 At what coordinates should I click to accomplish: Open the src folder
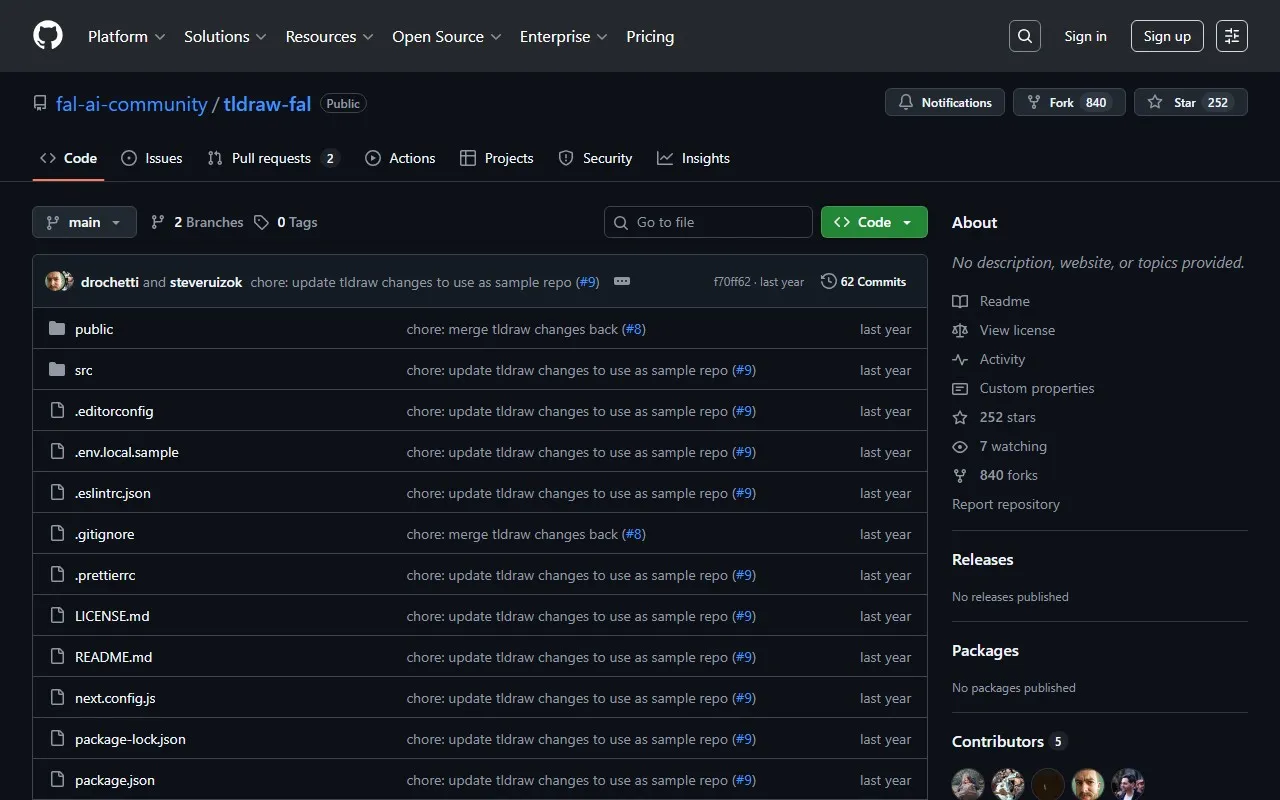pyautogui.click(x=84, y=370)
